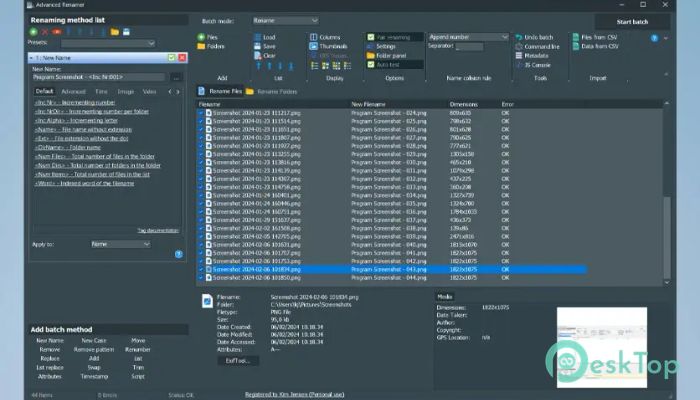The height and width of the screenshot is (400, 700).
Task: Select the Image tags tab
Action: pos(125,92)
